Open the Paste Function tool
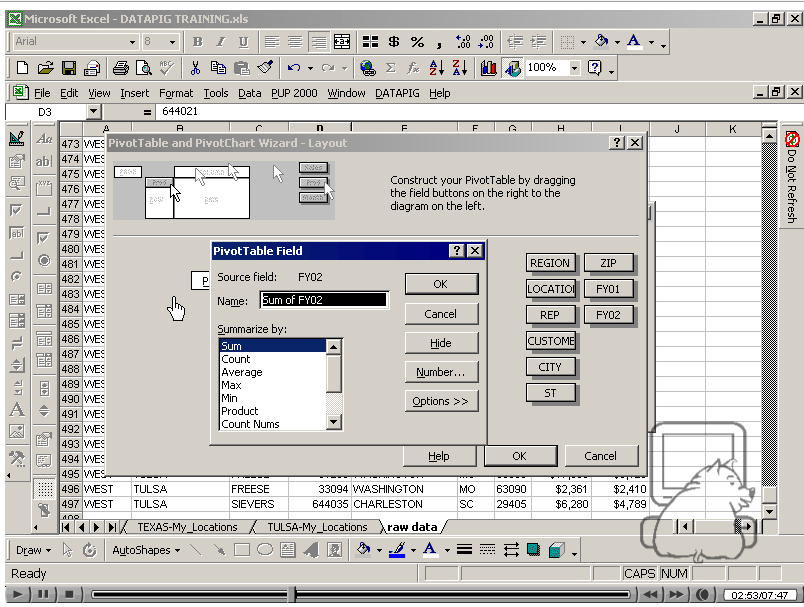This screenshot has height=607, width=804. tap(412, 68)
